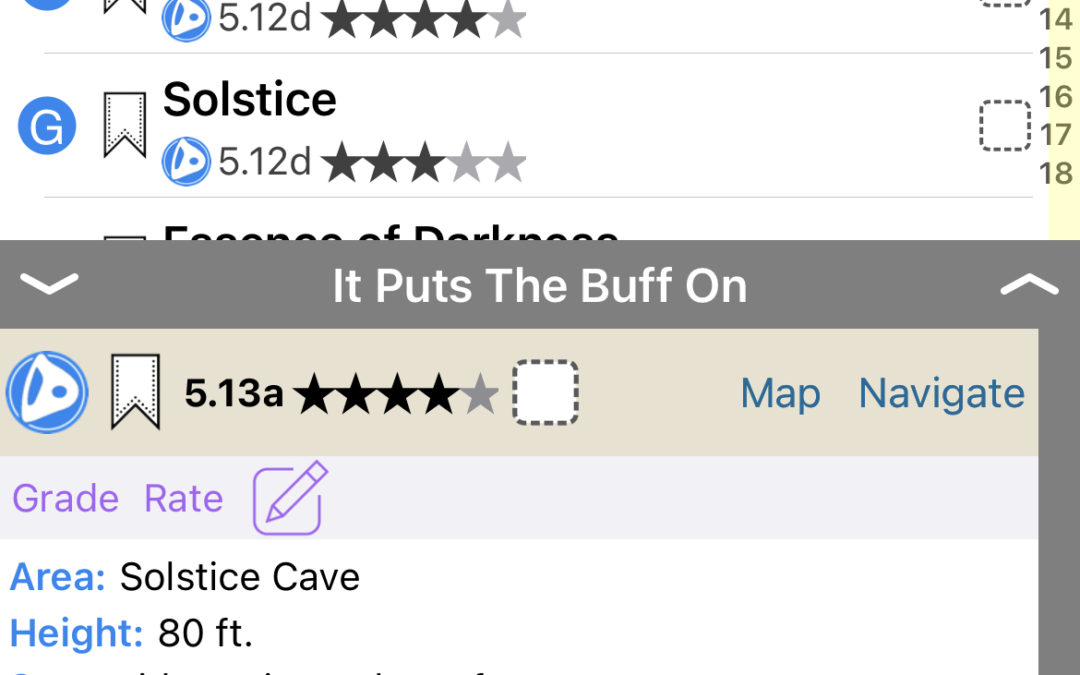Bookmark It Puts The Buff On
Viewport: 1080px width, 675px height.
coord(135,392)
